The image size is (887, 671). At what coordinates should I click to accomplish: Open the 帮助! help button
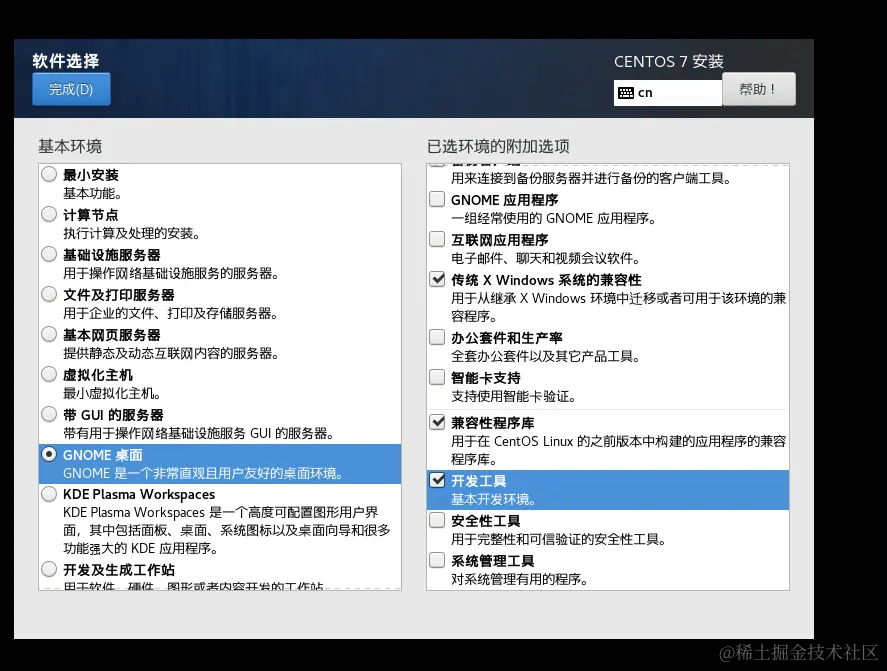(x=759, y=89)
